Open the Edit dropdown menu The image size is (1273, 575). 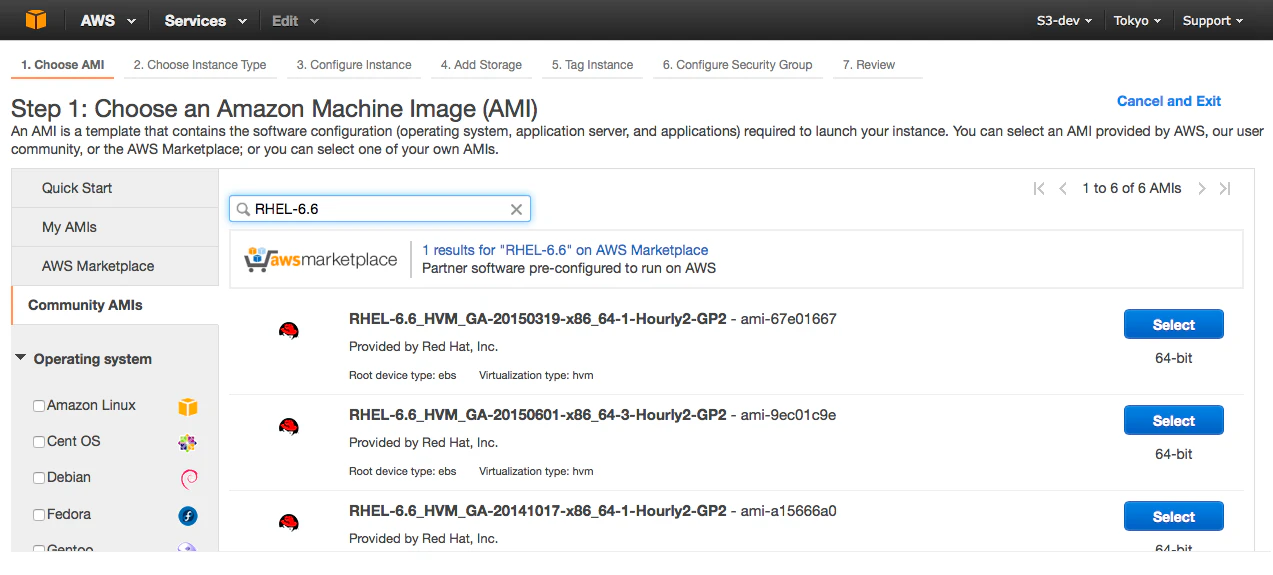pos(295,20)
